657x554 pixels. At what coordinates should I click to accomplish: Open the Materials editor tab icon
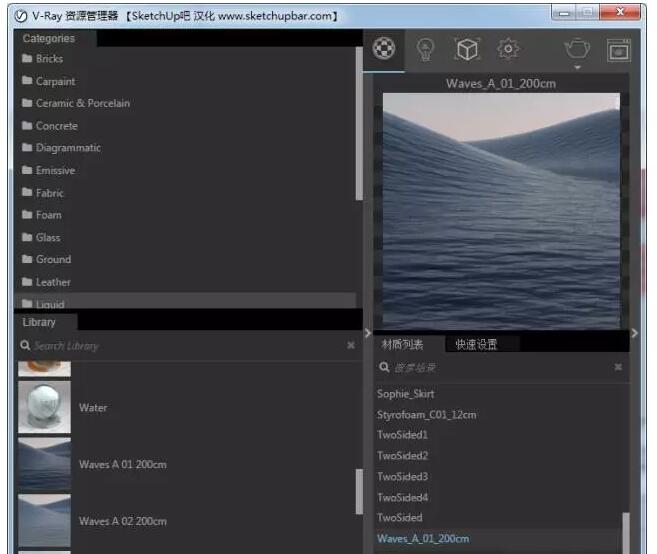[383, 49]
